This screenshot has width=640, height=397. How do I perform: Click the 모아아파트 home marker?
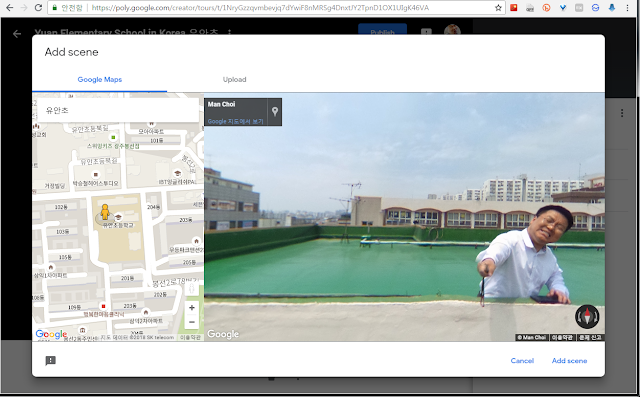[151, 123]
